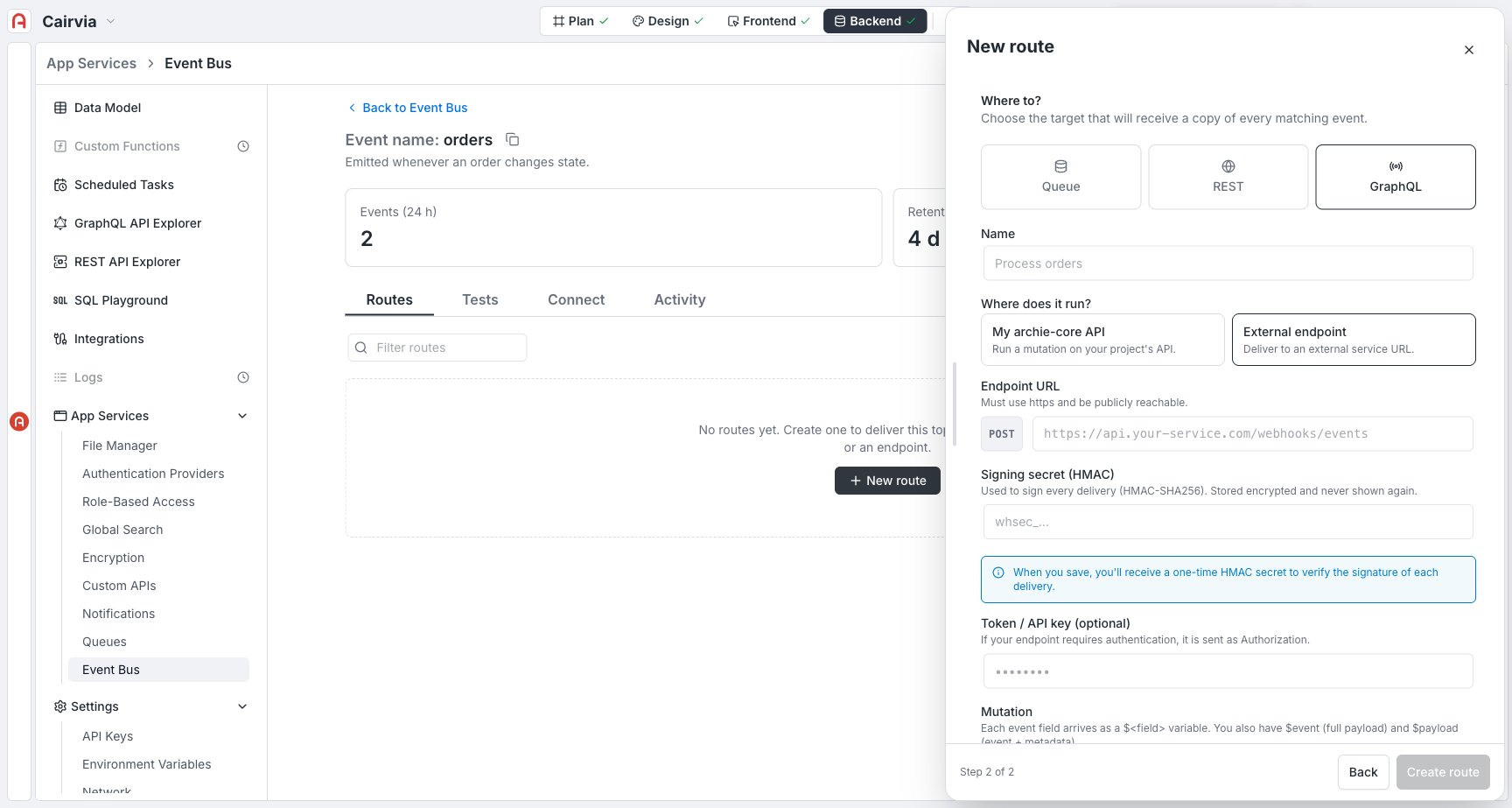
Task: Copy event name orders icon
Action: point(513,139)
